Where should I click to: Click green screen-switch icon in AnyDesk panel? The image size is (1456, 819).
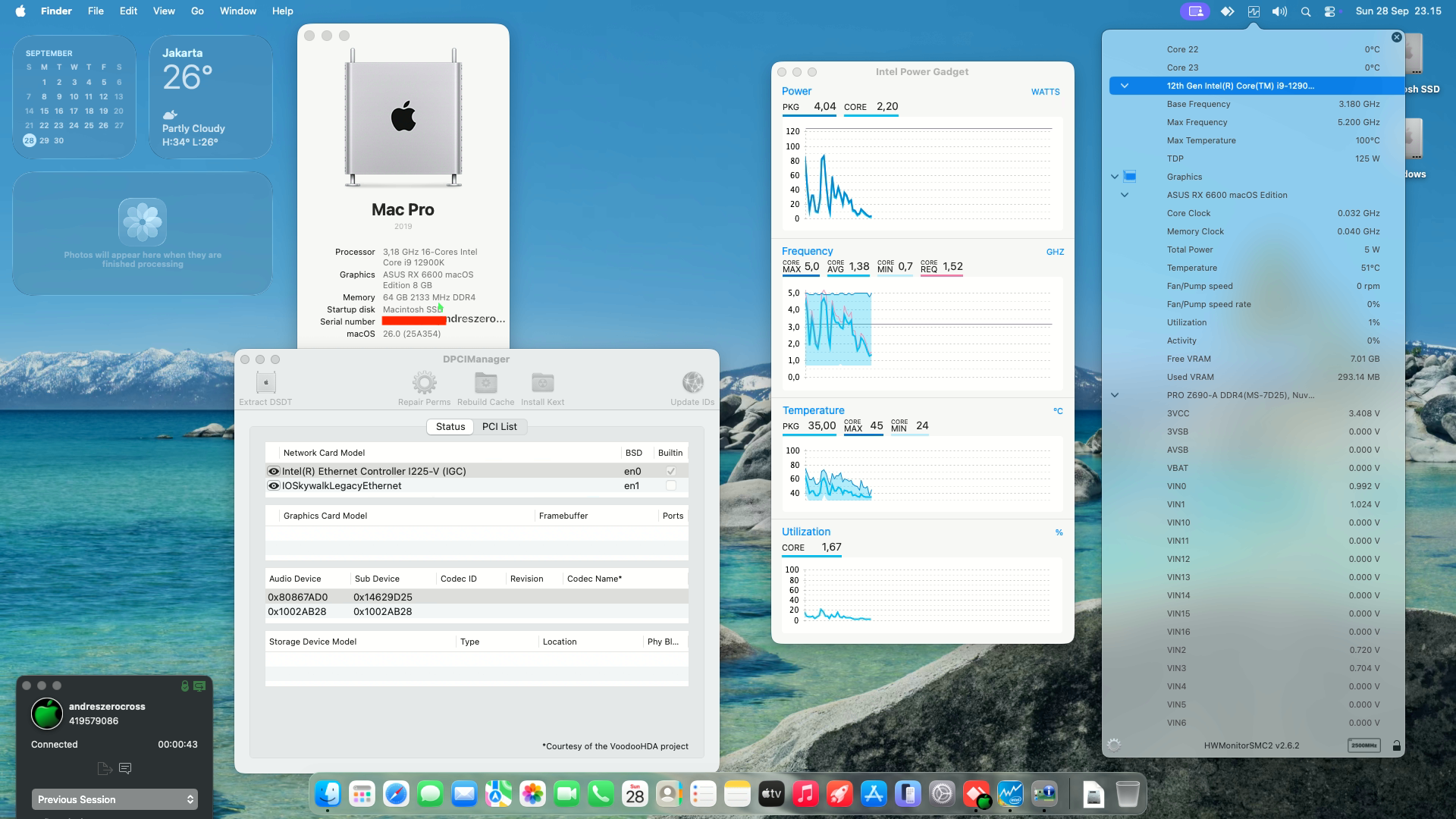[x=199, y=686]
